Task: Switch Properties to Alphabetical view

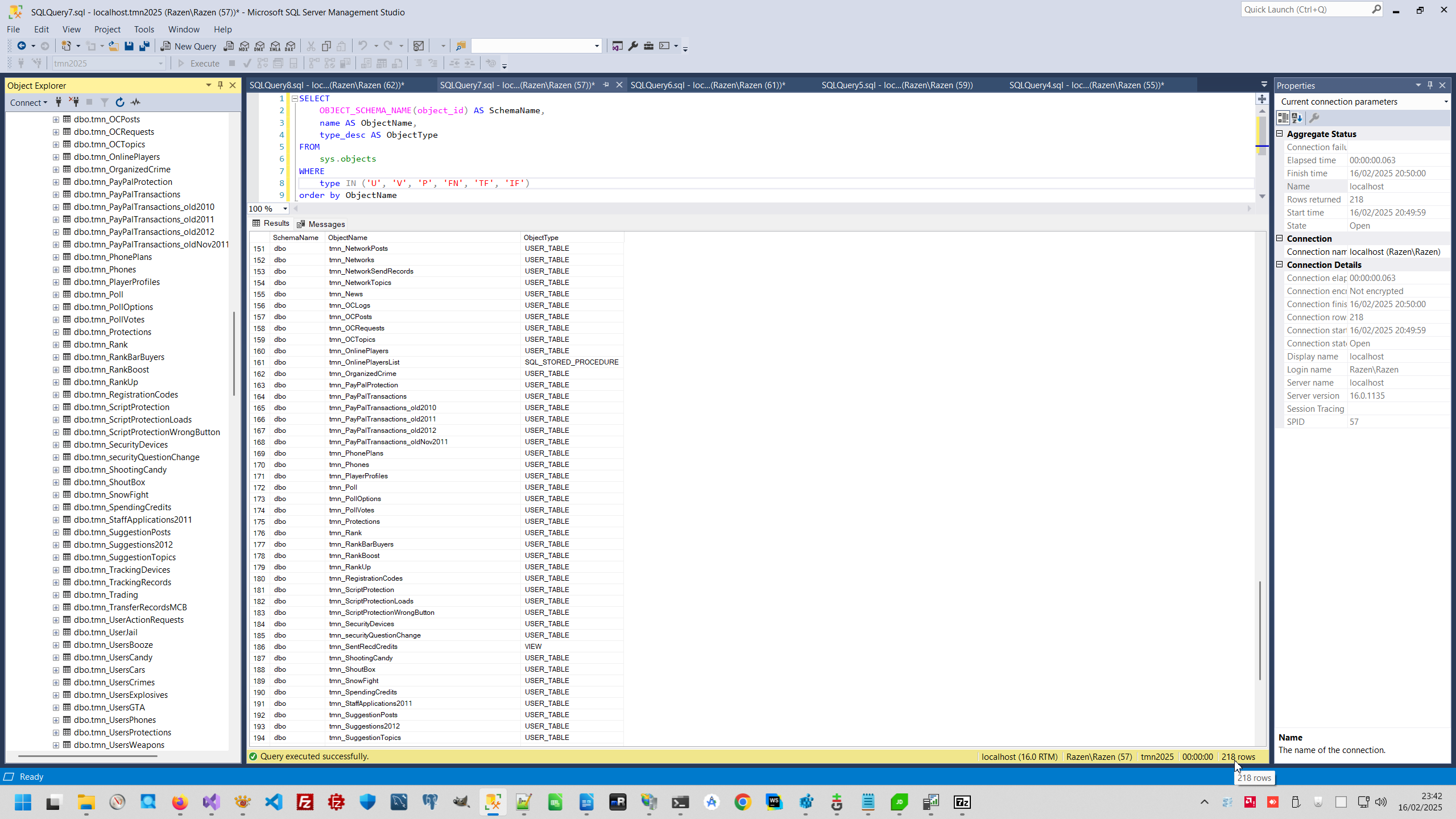Action: pyautogui.click(x=1297, y=118)
